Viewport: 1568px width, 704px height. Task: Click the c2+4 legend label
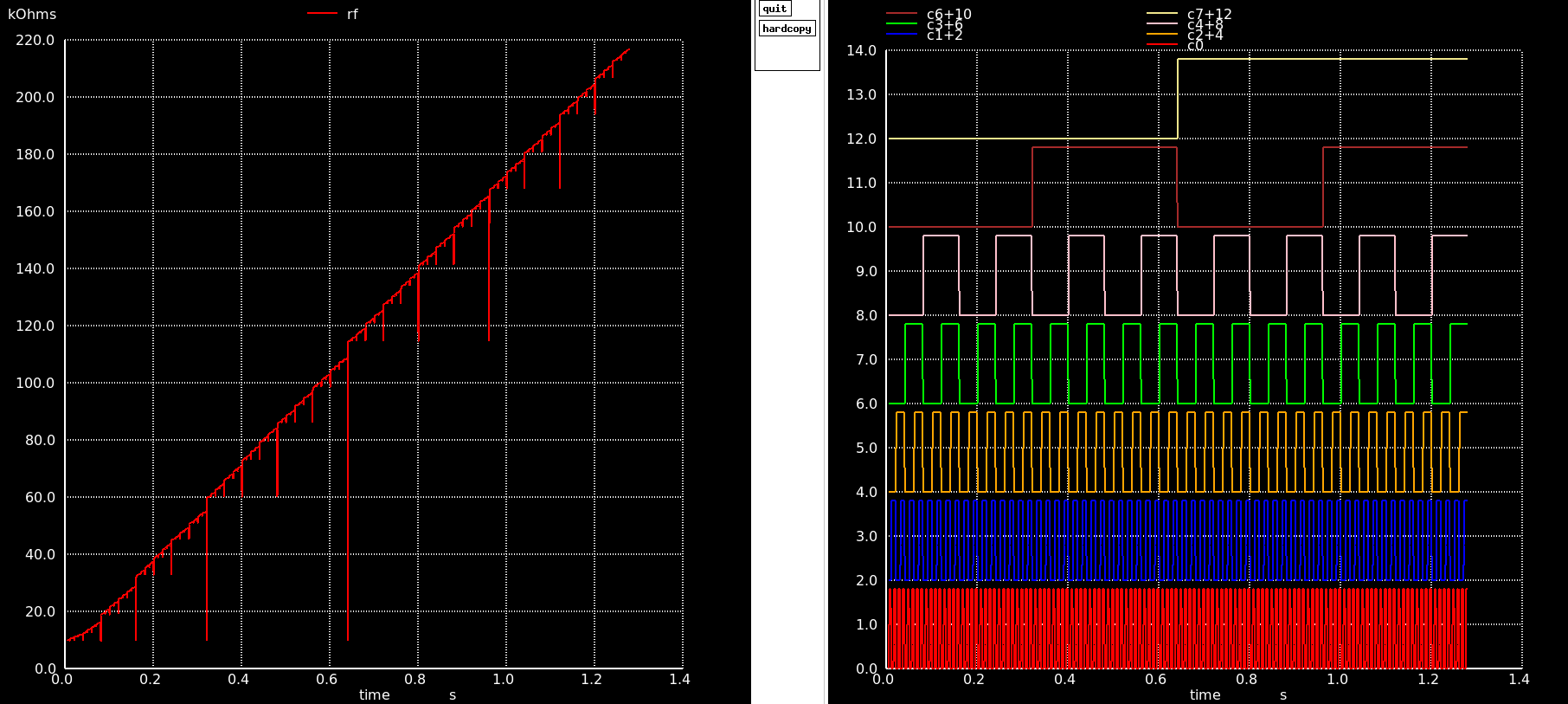1205,36
